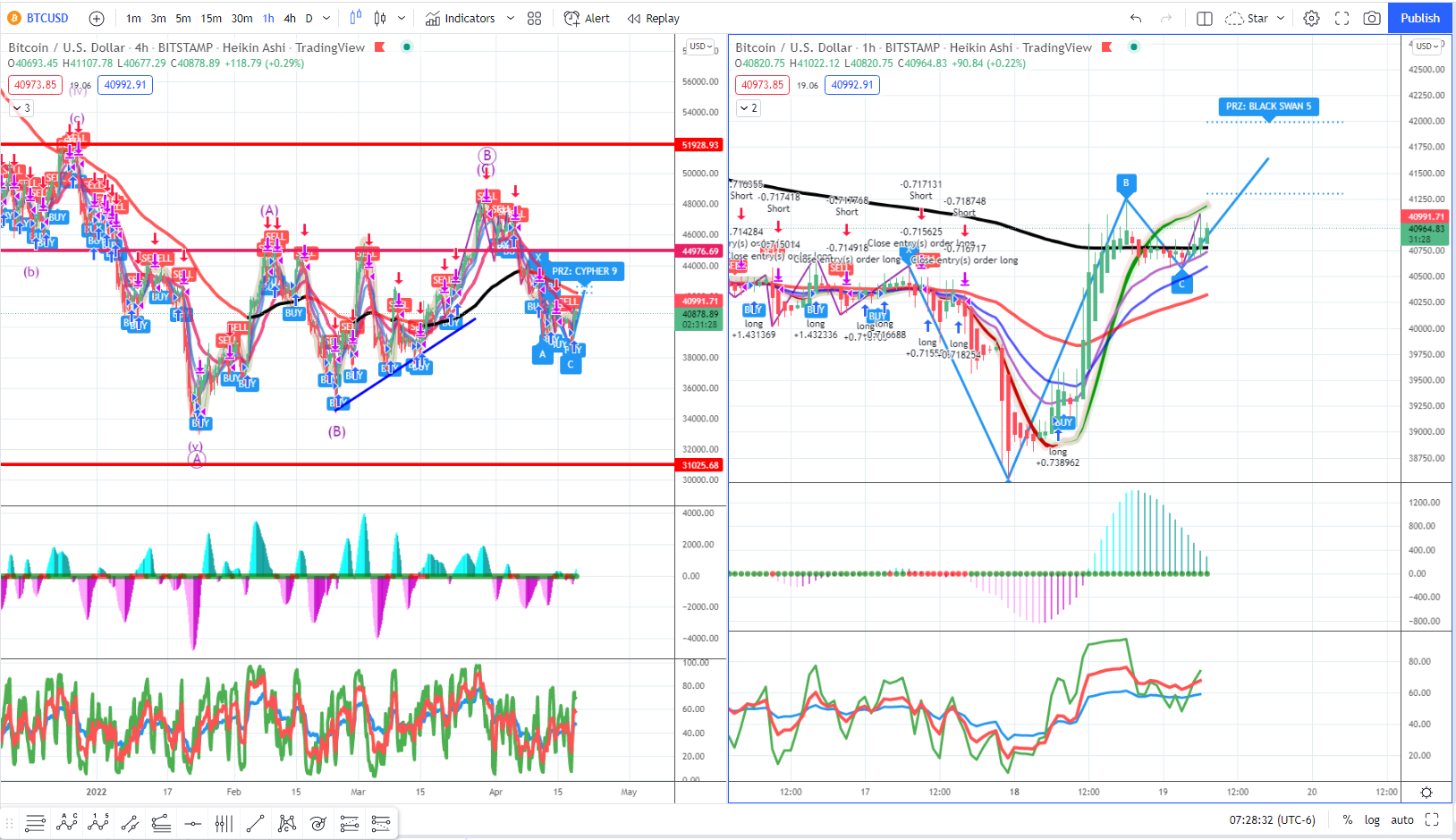Switch to 15m timeframe
Viewport: 1456px width, 840px height.
[x=211, y=18]
